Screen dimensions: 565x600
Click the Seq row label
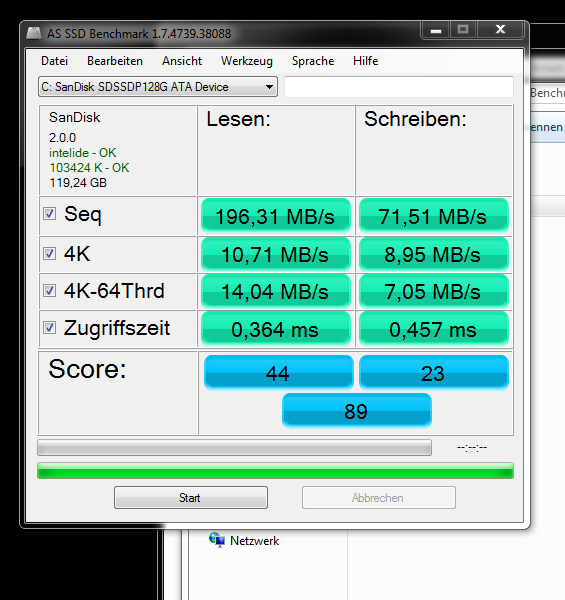pos(83,214)
